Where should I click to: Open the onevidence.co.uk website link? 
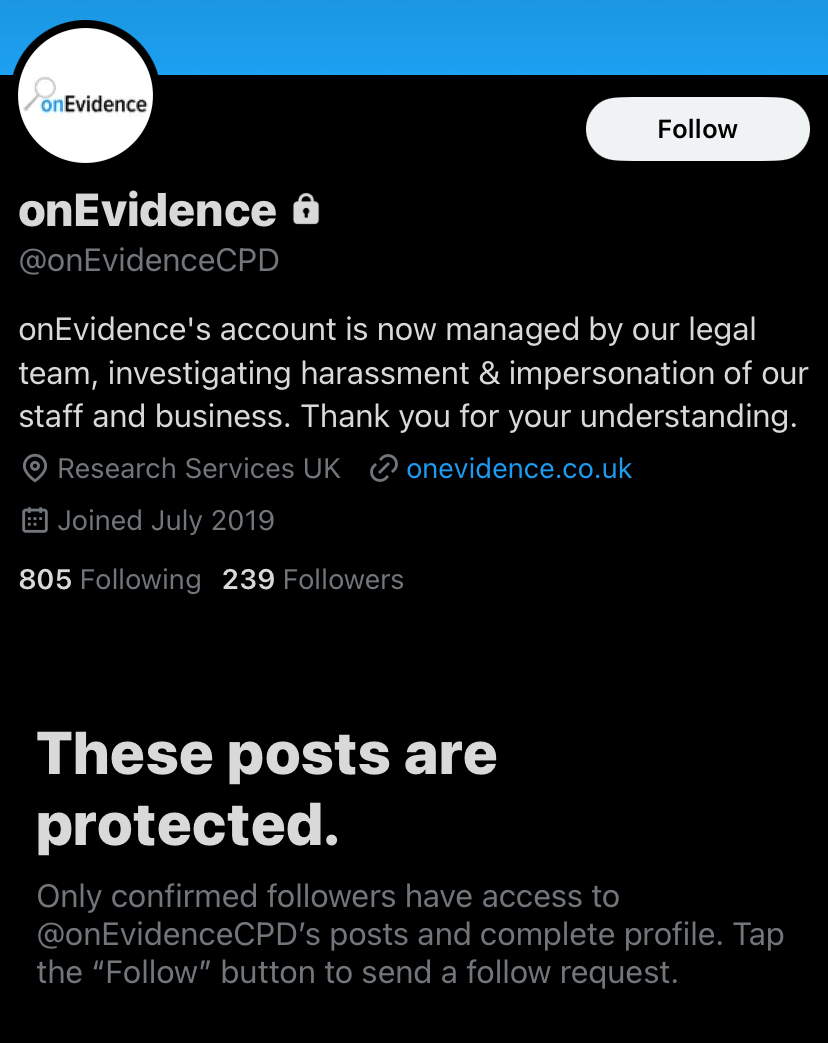point(519,469)
